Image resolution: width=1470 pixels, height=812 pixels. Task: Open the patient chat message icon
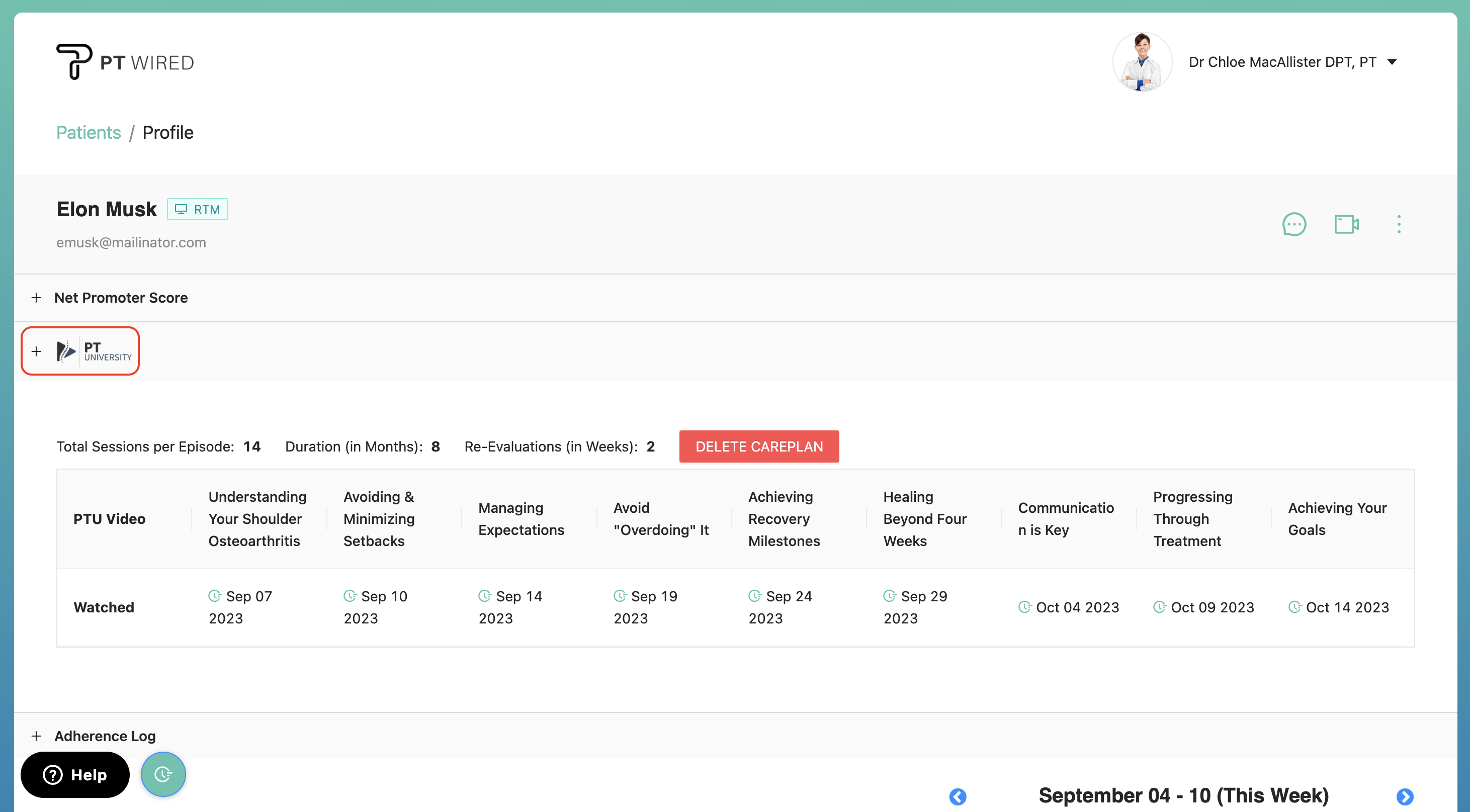[x=1293, y=224]
